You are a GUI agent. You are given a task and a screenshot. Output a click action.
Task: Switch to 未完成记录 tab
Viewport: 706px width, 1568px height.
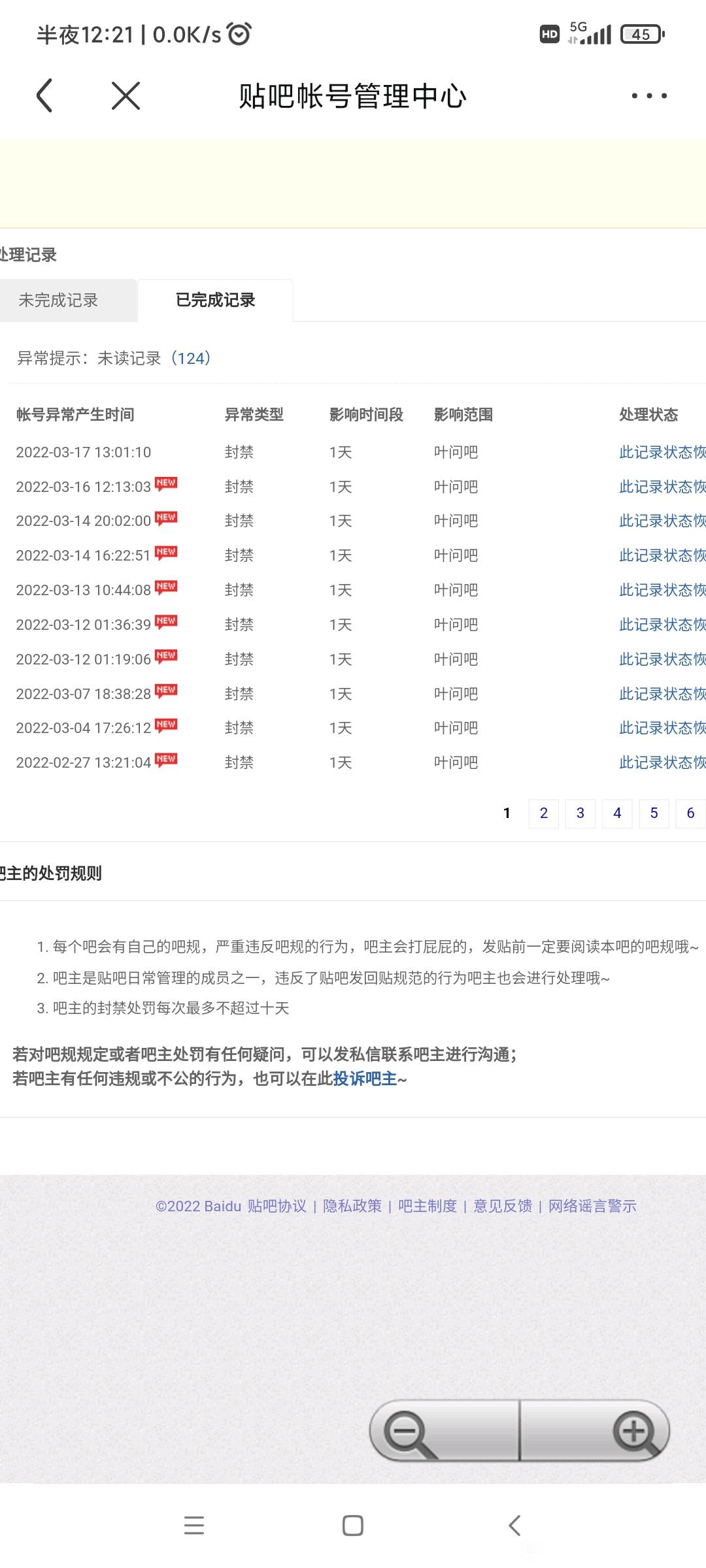[59, 301]
